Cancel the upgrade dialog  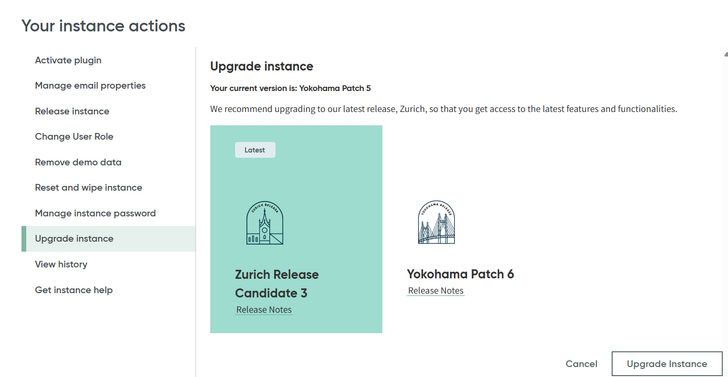[581, 364]
